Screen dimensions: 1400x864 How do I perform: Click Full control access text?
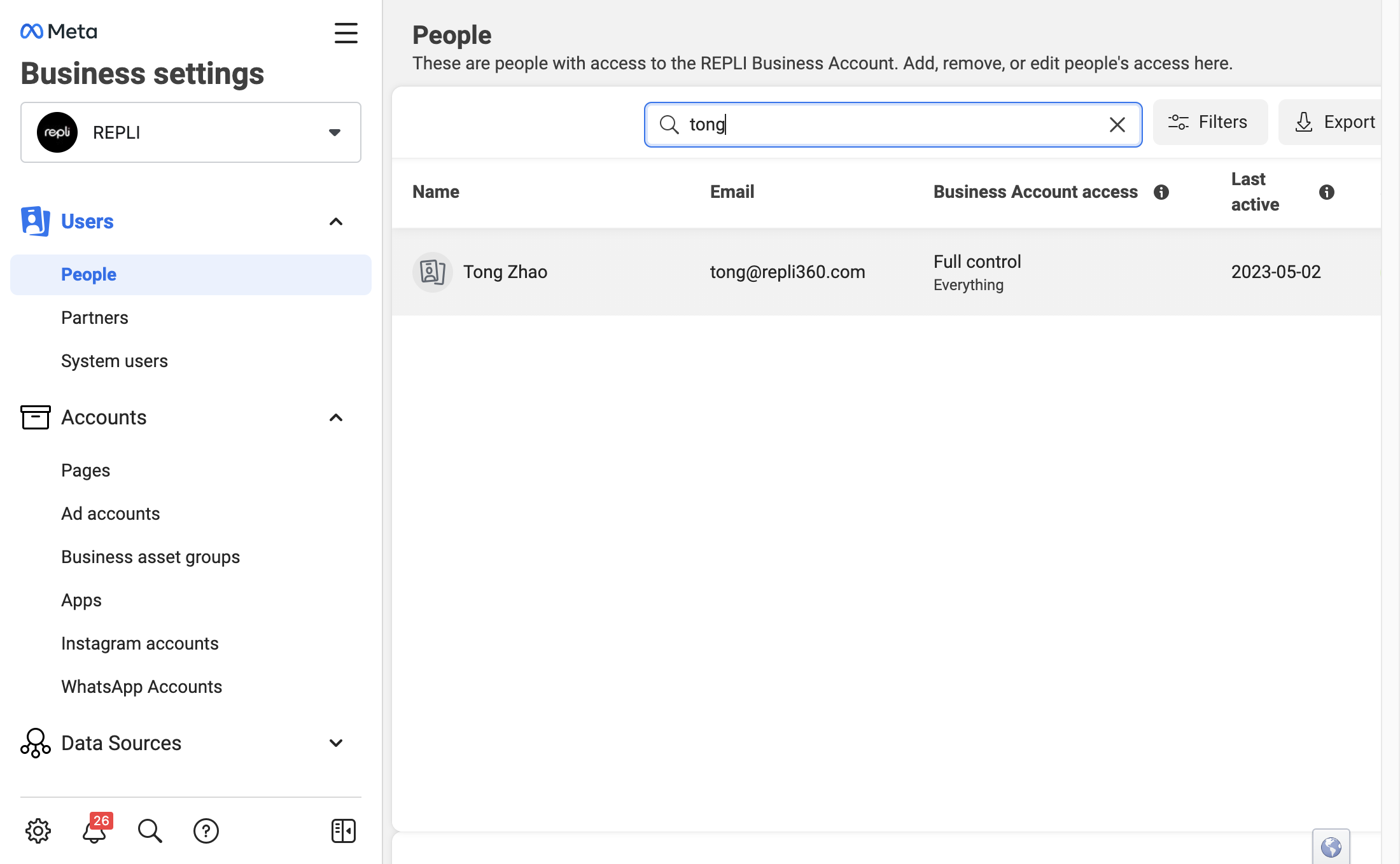coord(977,261)
